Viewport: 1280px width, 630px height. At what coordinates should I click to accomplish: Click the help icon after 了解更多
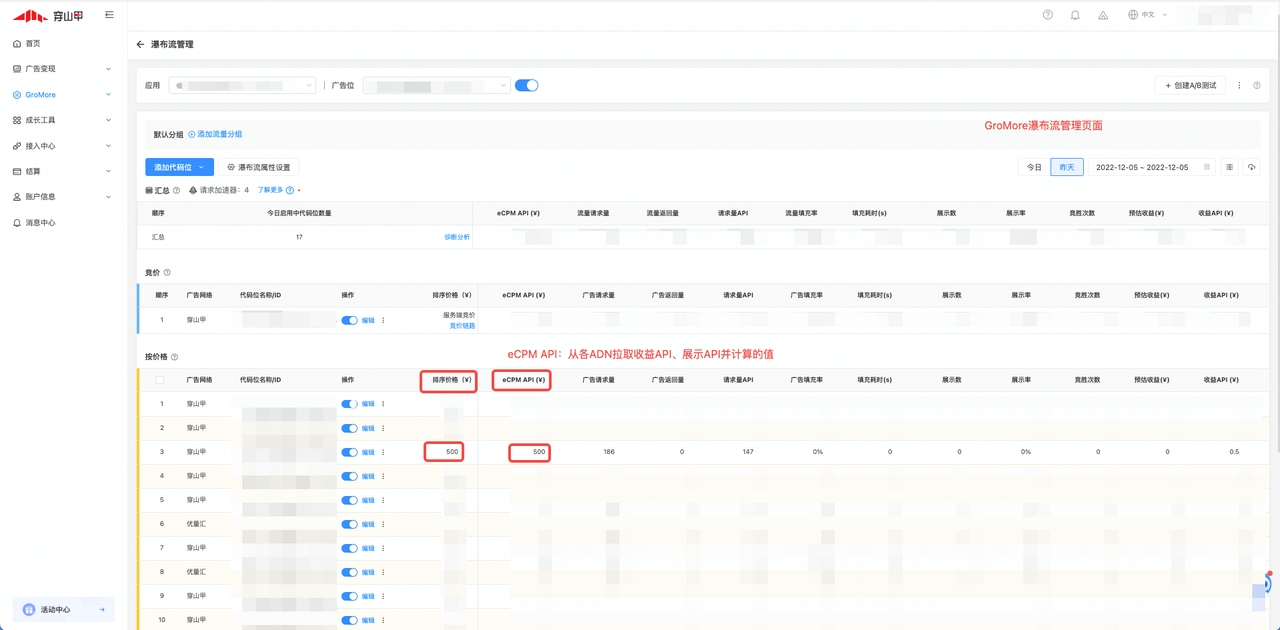[290, 190]
